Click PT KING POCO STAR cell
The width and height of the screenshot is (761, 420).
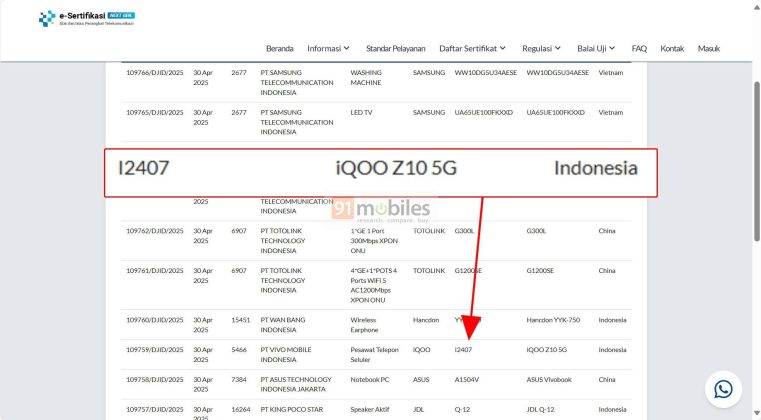click(292, 409)
